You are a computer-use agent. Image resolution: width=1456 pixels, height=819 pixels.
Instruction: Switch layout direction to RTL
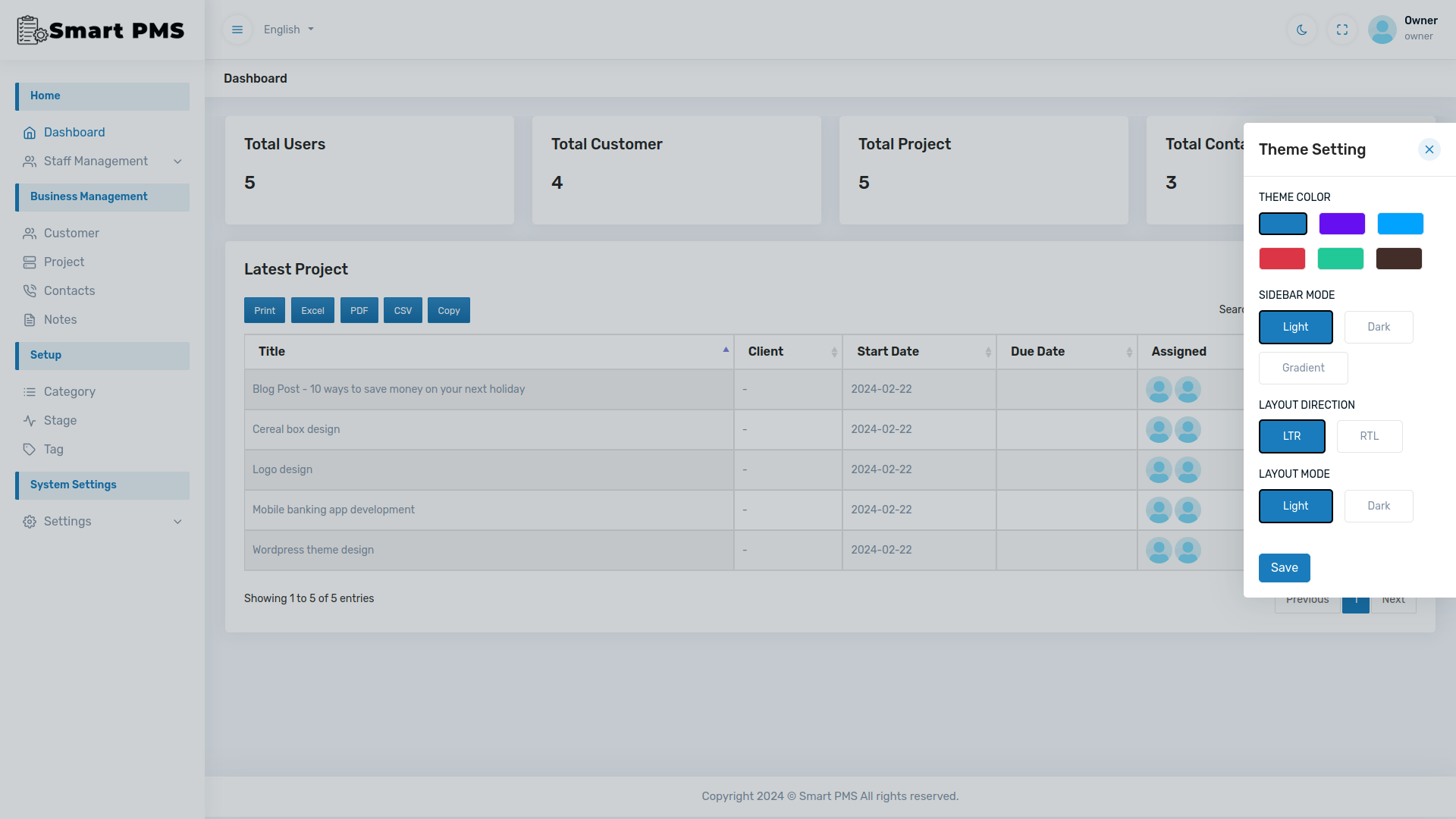[1370, 436]
